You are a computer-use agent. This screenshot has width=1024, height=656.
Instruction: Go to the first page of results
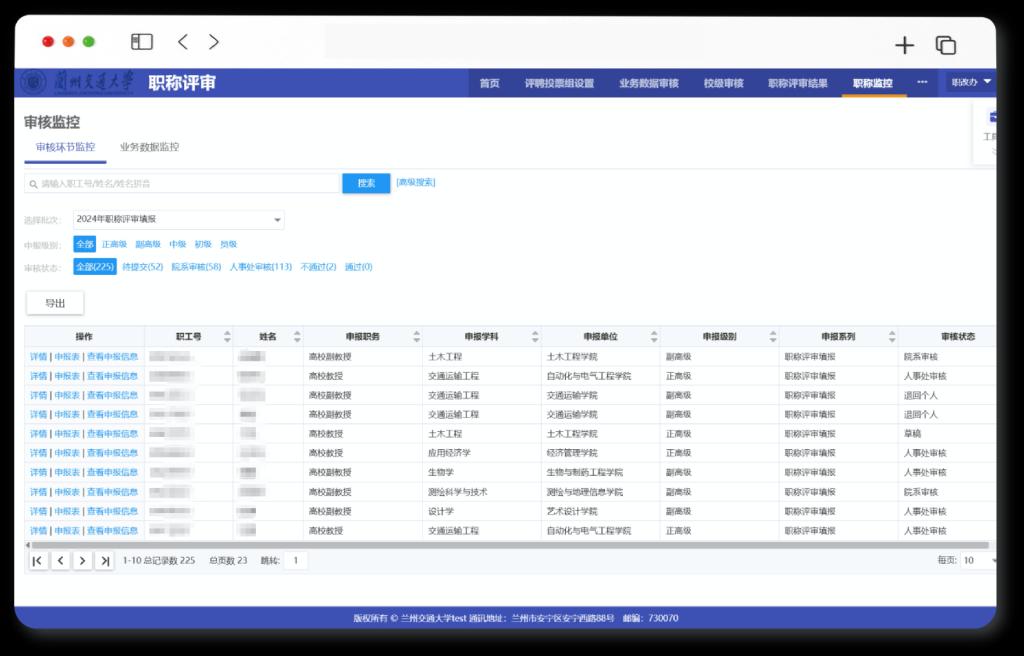click(38, 561)
